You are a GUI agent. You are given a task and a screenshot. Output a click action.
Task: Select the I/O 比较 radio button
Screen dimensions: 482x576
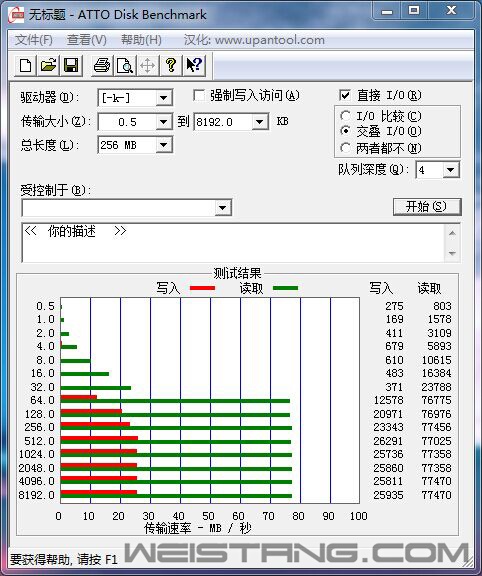coord(345,116)
